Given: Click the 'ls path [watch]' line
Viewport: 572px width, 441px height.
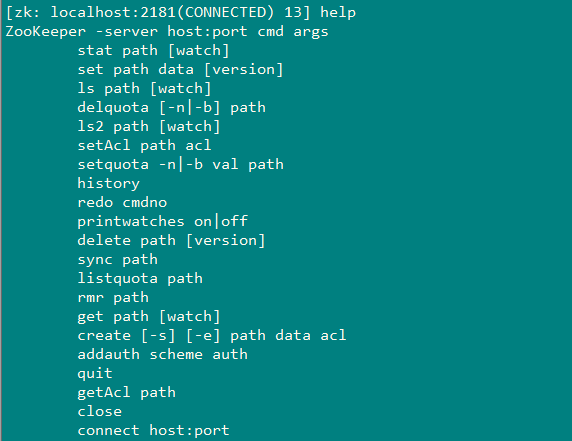Looking at the screenshot, I should point(144,88).
